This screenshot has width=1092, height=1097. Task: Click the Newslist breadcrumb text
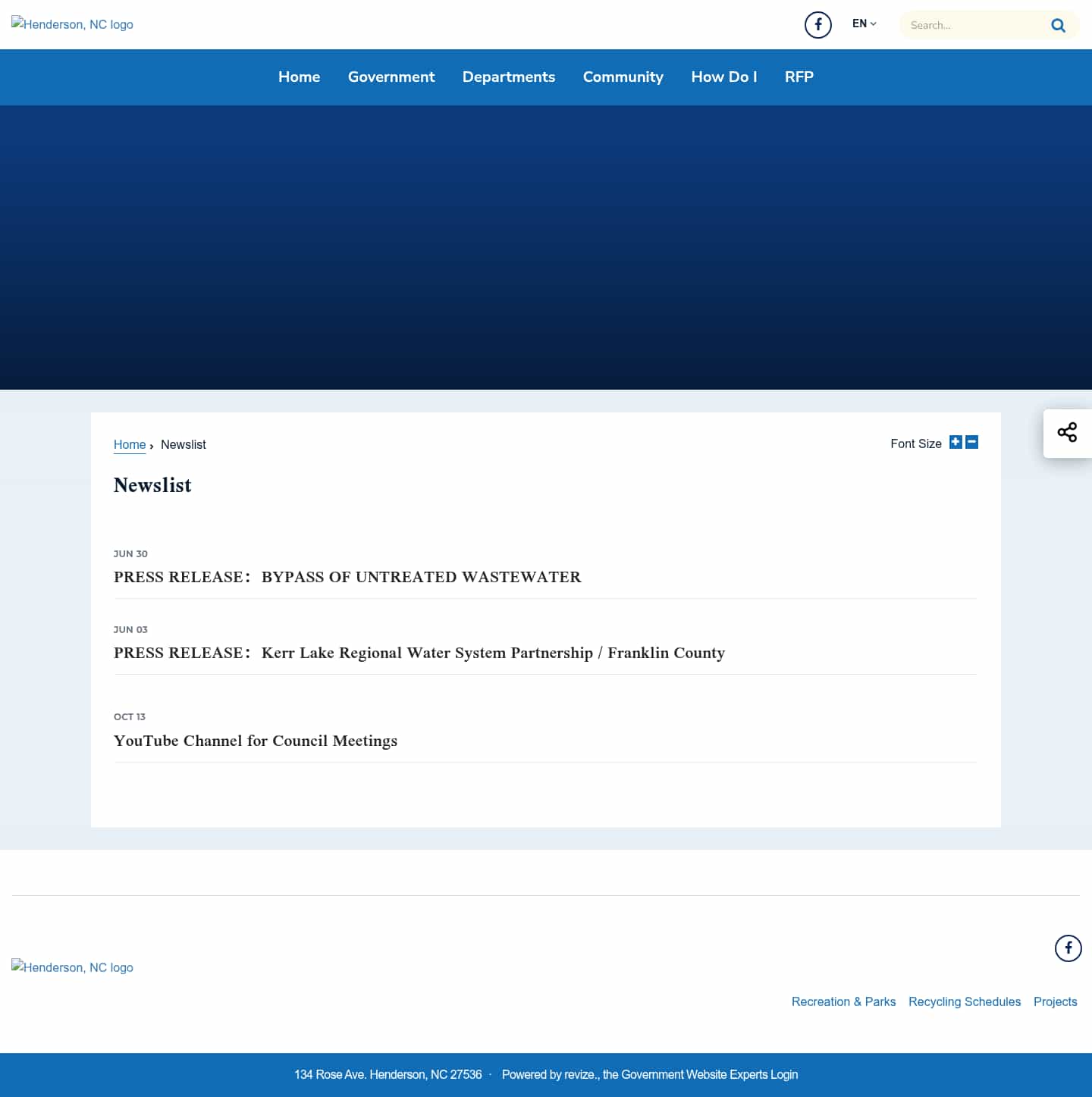(x=184, y=445)
